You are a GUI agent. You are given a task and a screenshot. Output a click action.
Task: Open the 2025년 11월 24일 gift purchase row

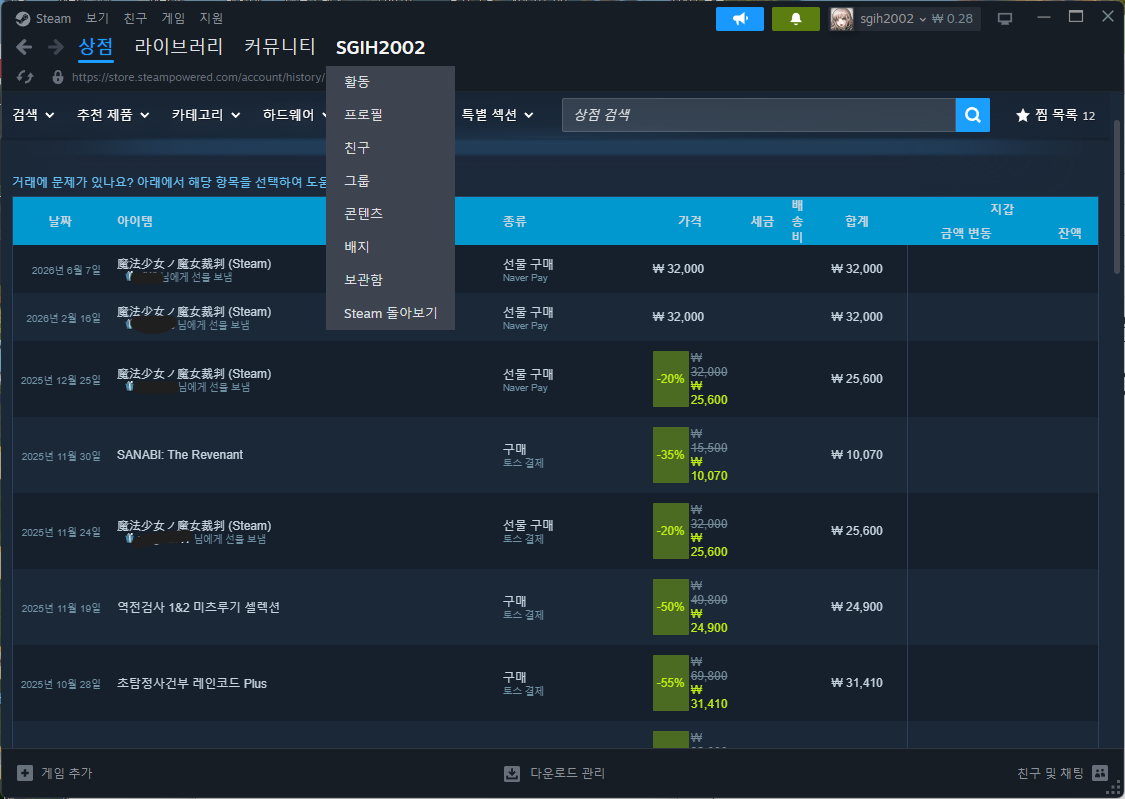click(x=555, y=531)
